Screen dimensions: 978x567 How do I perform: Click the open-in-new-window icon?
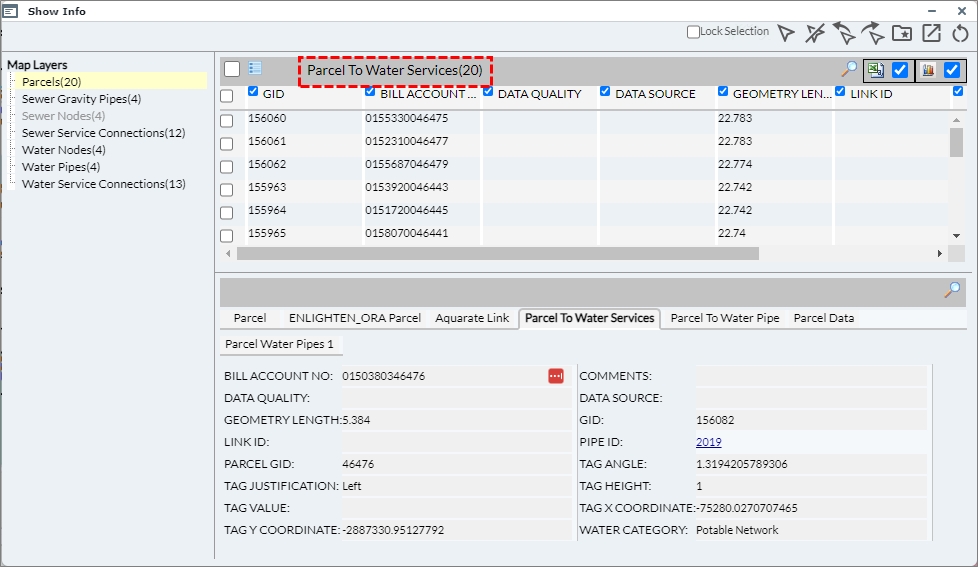click(931, 33)
